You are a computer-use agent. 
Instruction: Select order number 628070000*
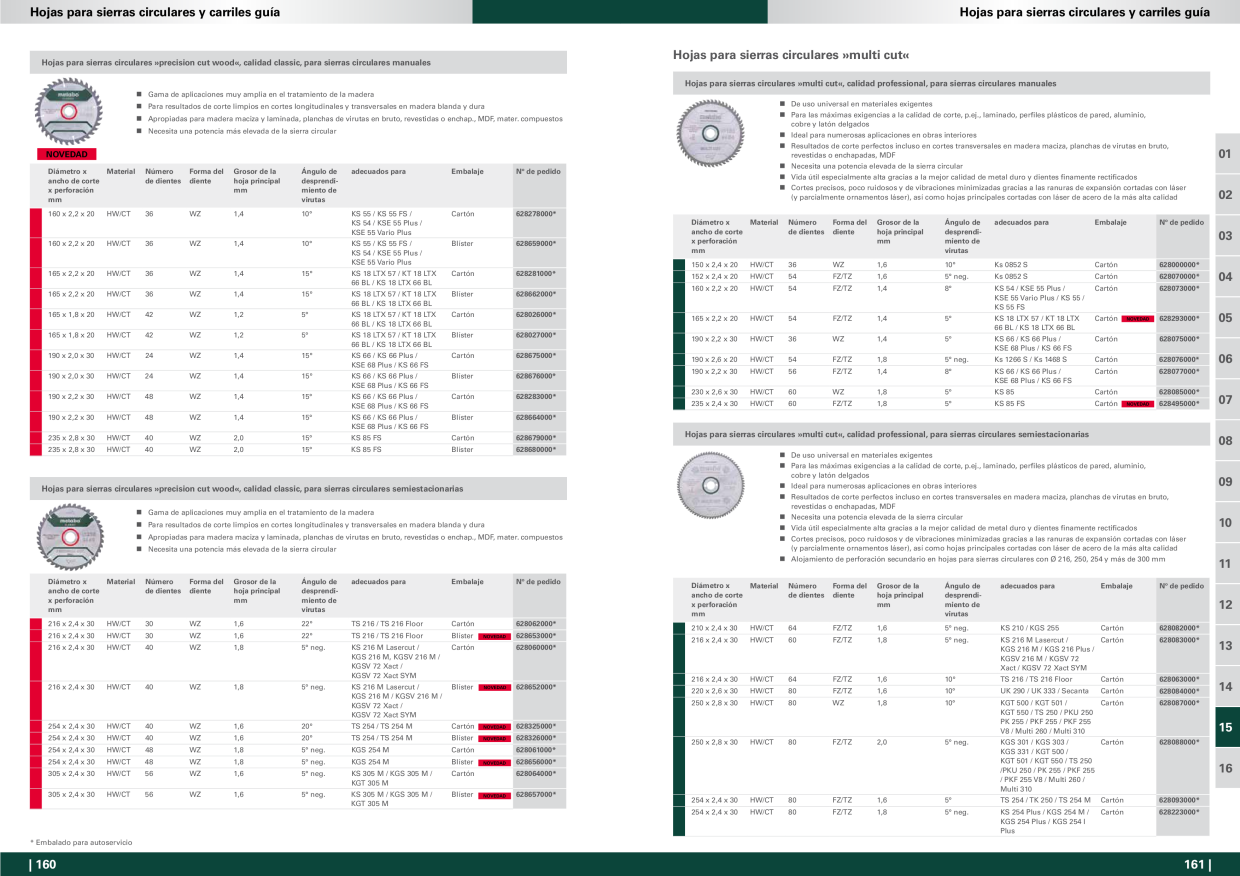click(x=1179, y=276)
